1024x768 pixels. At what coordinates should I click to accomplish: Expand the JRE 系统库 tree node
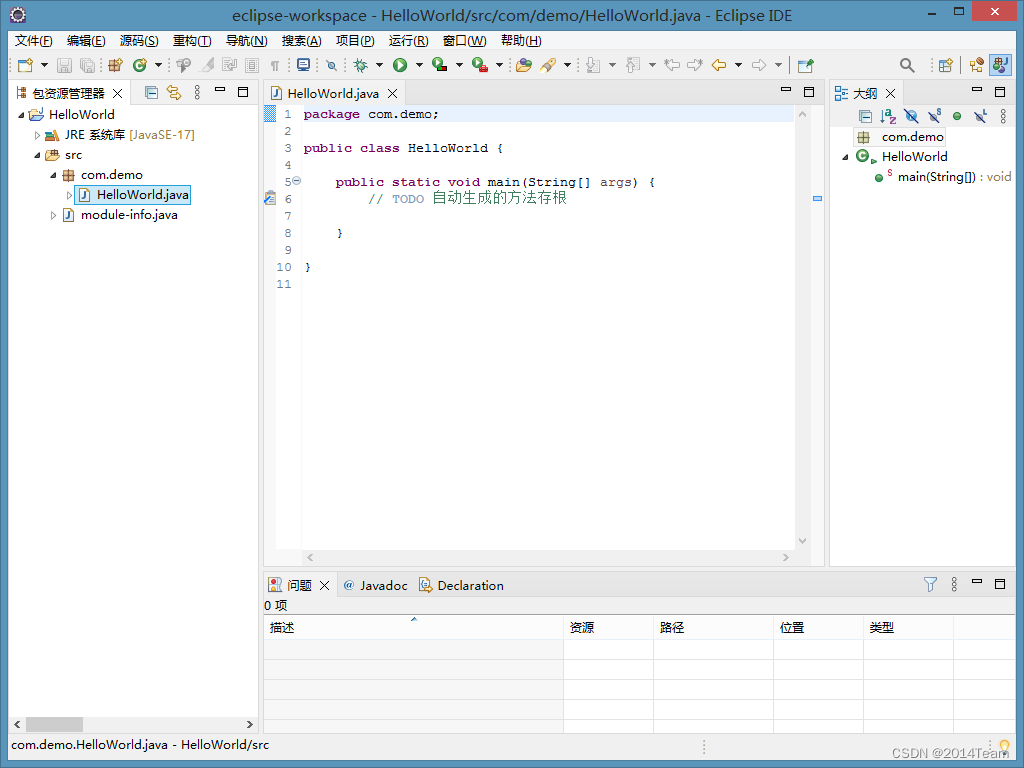[38, 135]
